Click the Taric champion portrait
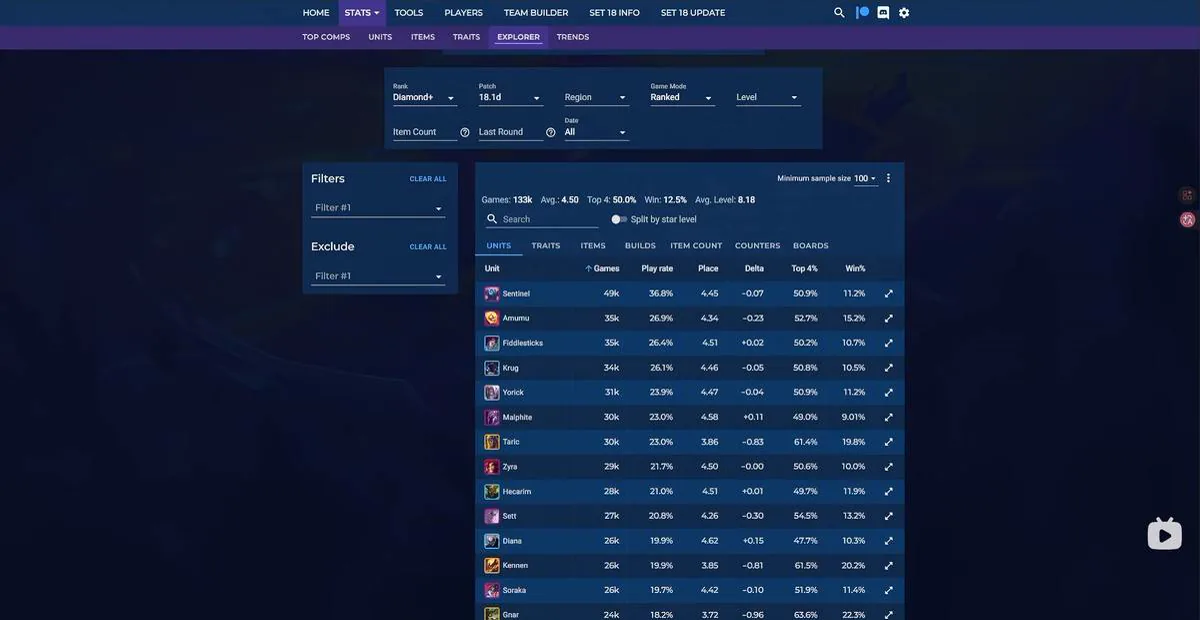The image size is (1200, 620). point(492,442)
